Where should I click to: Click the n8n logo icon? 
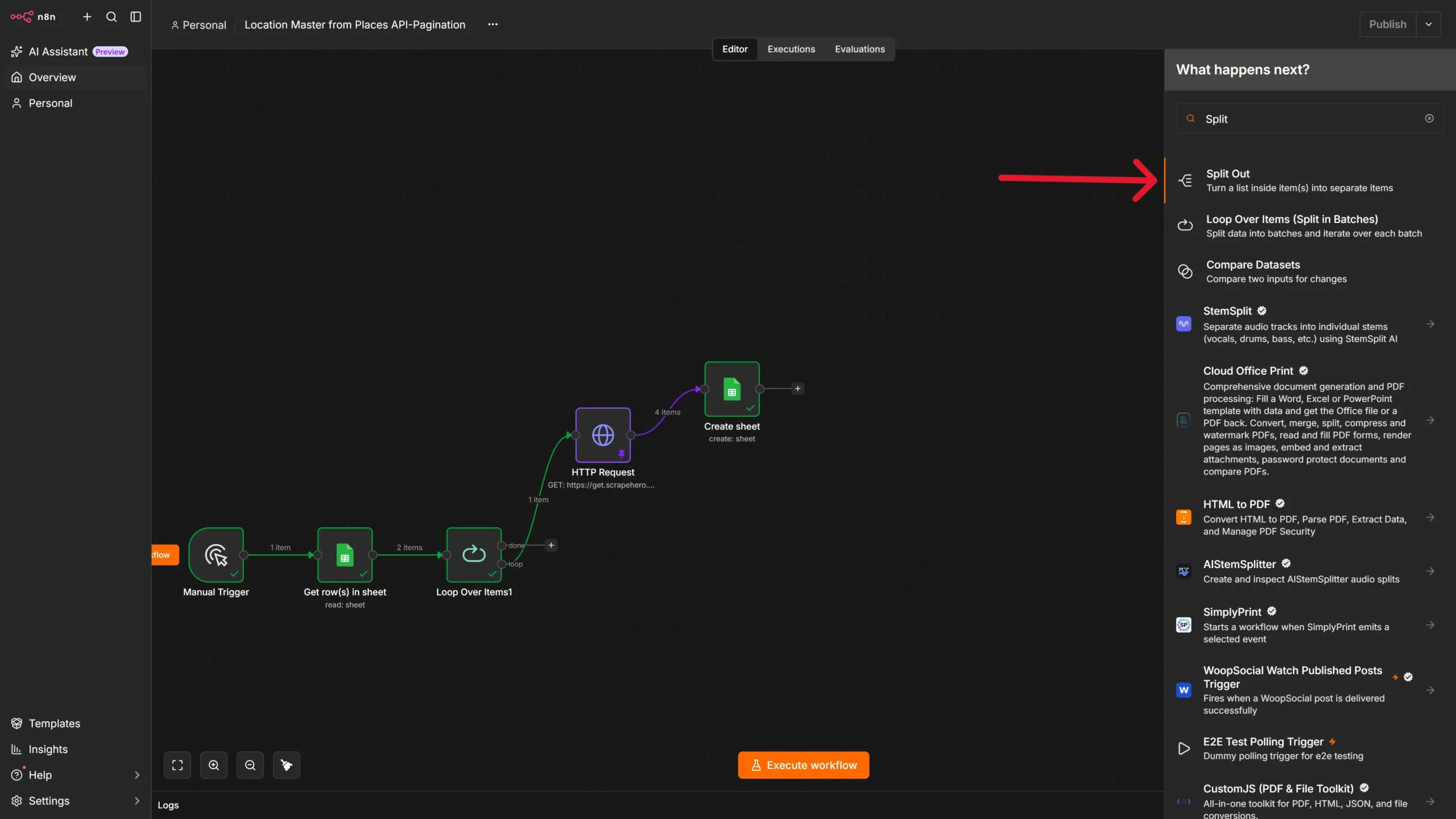click(22, 16)
